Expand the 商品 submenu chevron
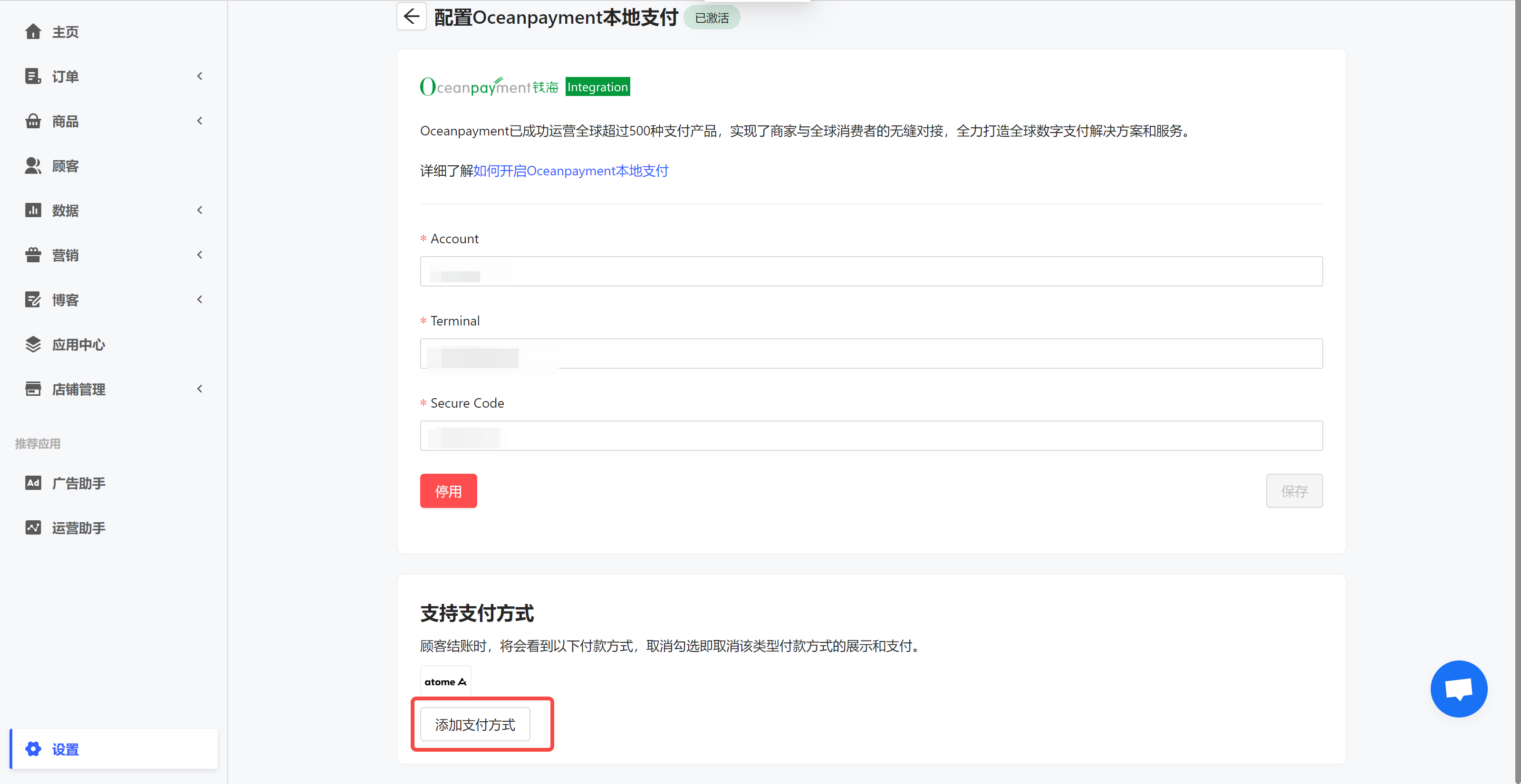Viewport: 1521px width, 784px height. [200, 121]
